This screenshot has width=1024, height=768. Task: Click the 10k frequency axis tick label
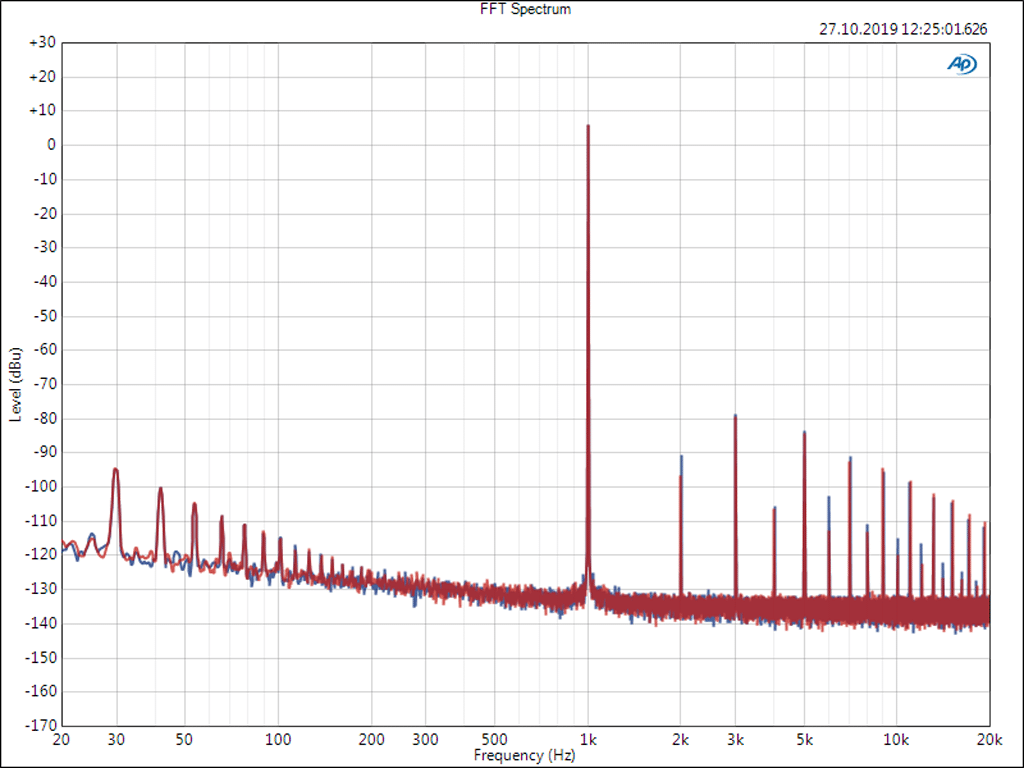click(x=896, y=741)
